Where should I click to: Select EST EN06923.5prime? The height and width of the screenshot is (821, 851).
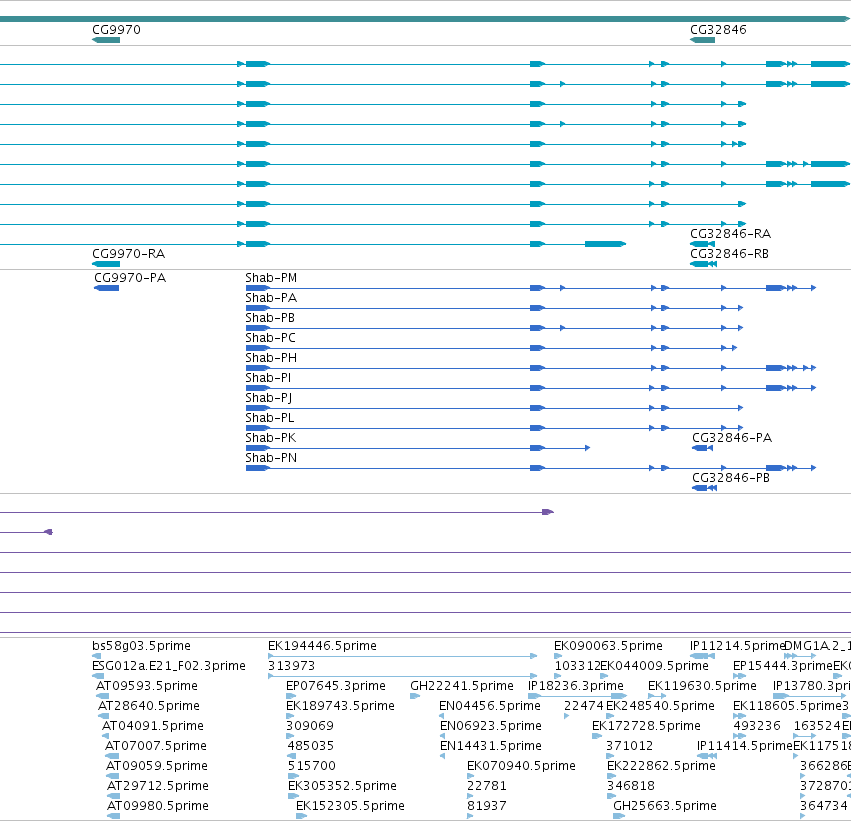pos(491,726)
